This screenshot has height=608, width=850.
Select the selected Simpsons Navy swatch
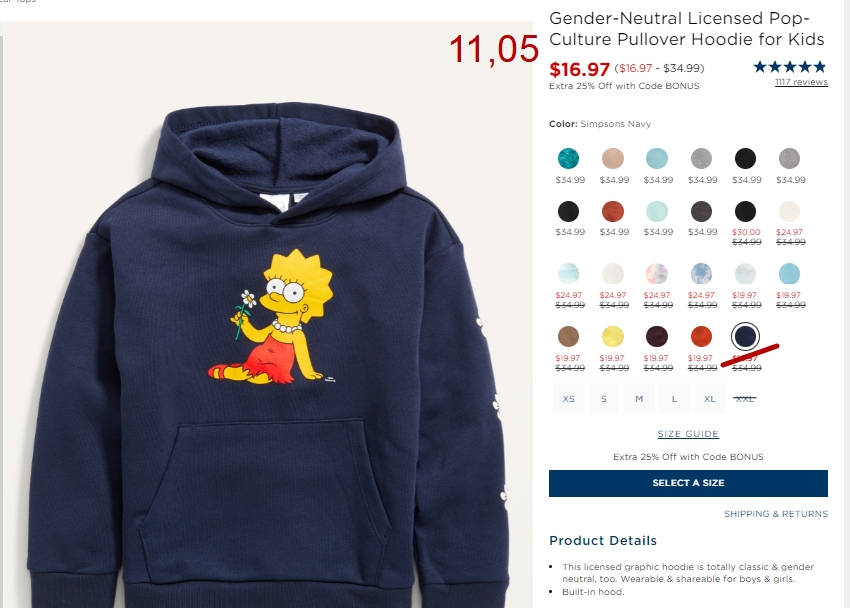click(745, 336)
